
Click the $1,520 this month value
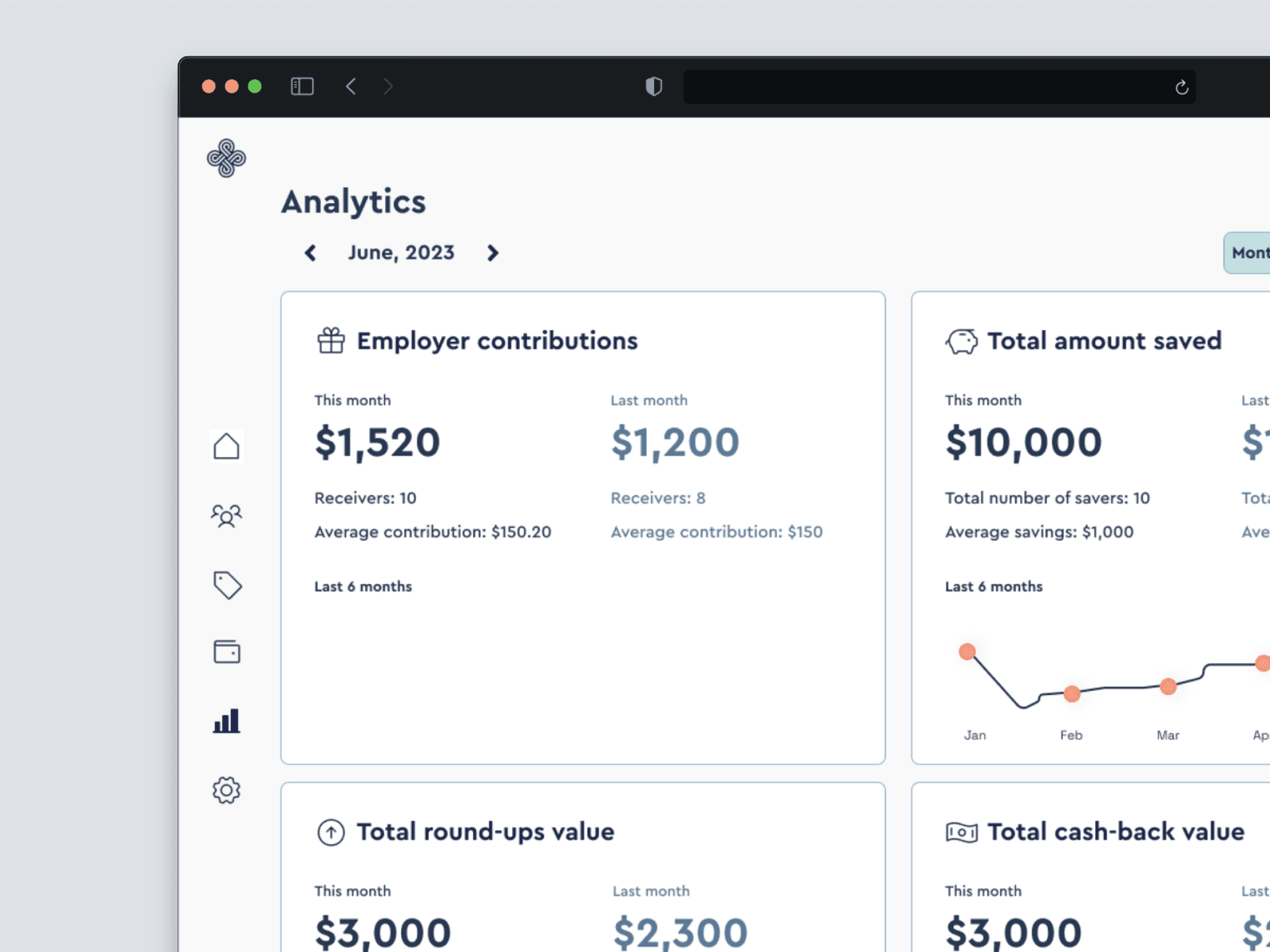click(378, 443)
